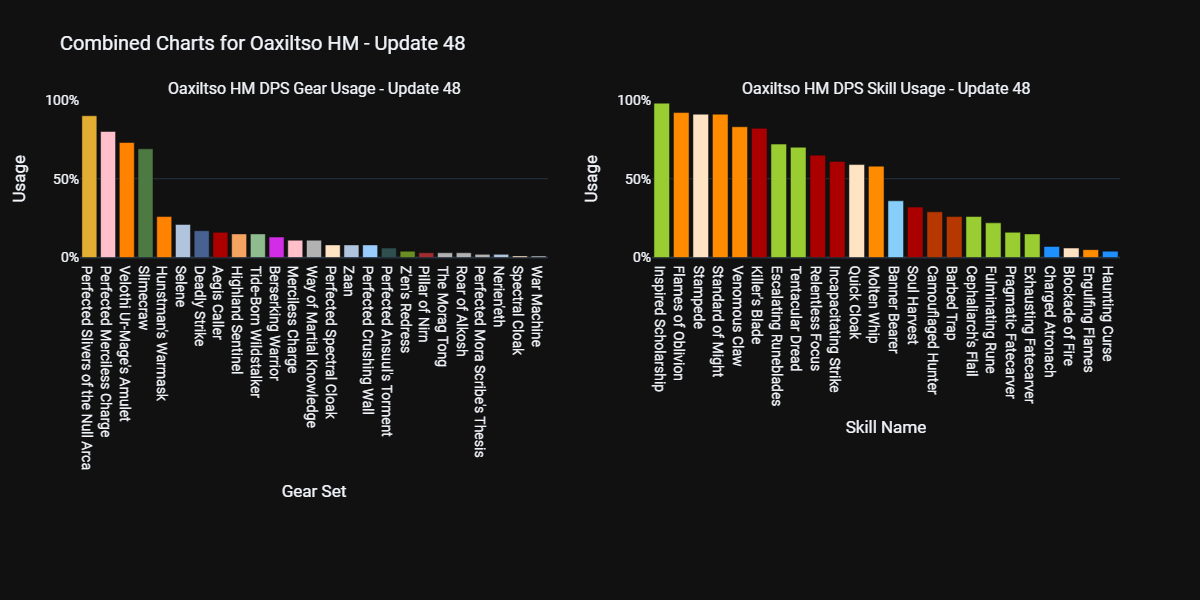Click the Standard of Might bar

tap(720, 186)
